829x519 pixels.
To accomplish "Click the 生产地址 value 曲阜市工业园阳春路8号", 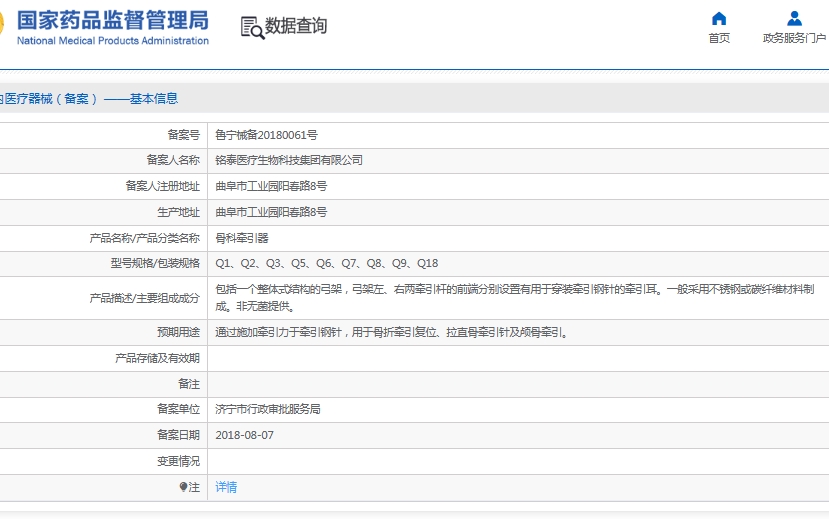I will 271,212.
